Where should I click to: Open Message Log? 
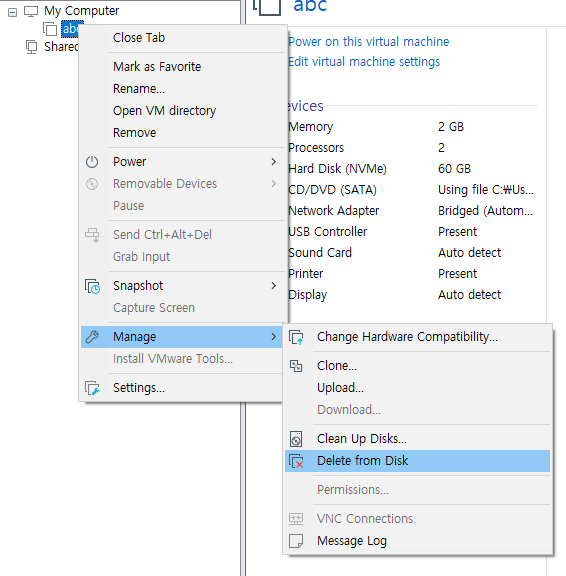click(x=417, y=541)
